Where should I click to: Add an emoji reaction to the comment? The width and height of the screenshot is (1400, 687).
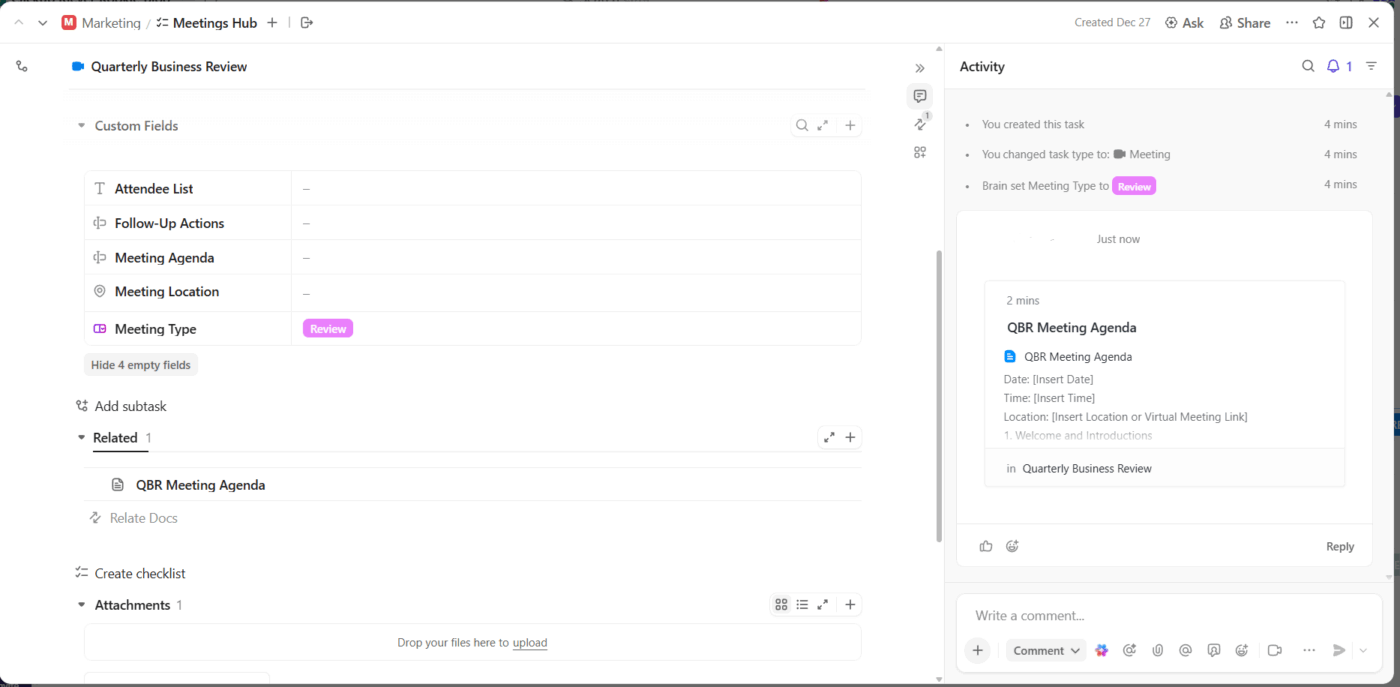[1012, 545]
